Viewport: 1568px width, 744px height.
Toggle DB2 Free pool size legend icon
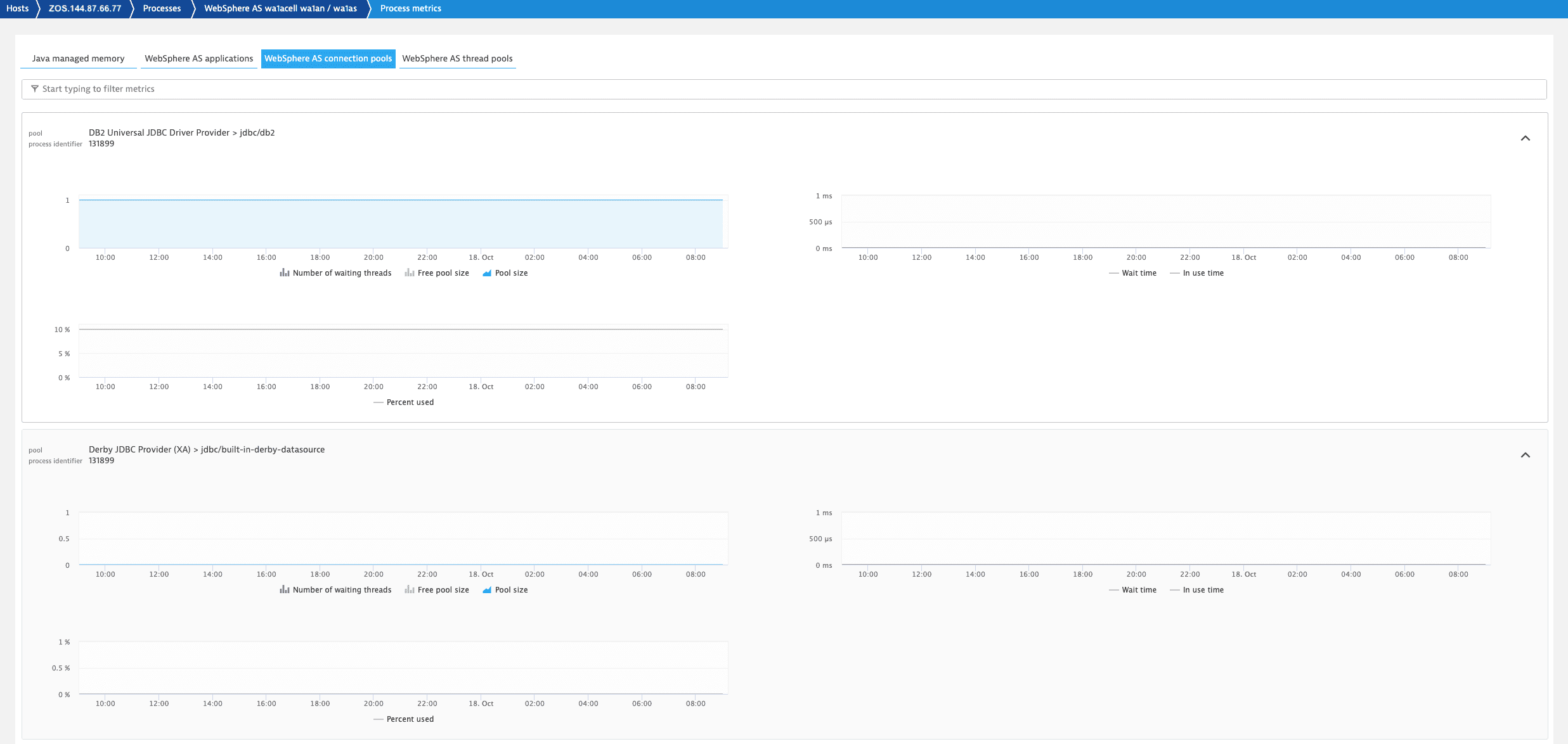[410, 273]
